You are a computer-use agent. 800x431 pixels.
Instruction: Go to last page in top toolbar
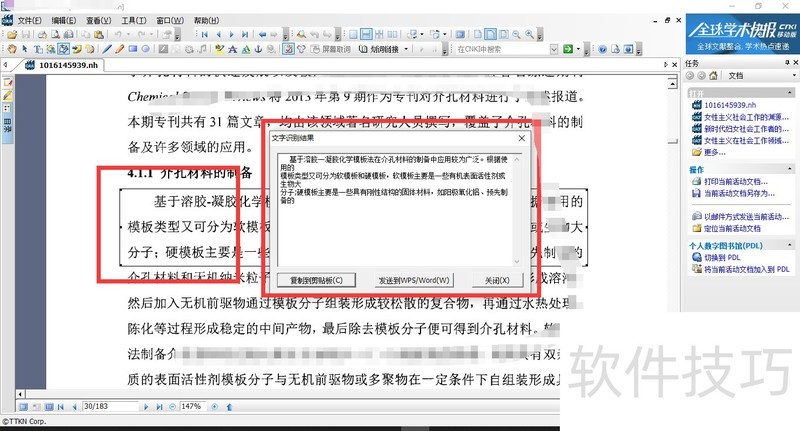[x=245, y=35]
